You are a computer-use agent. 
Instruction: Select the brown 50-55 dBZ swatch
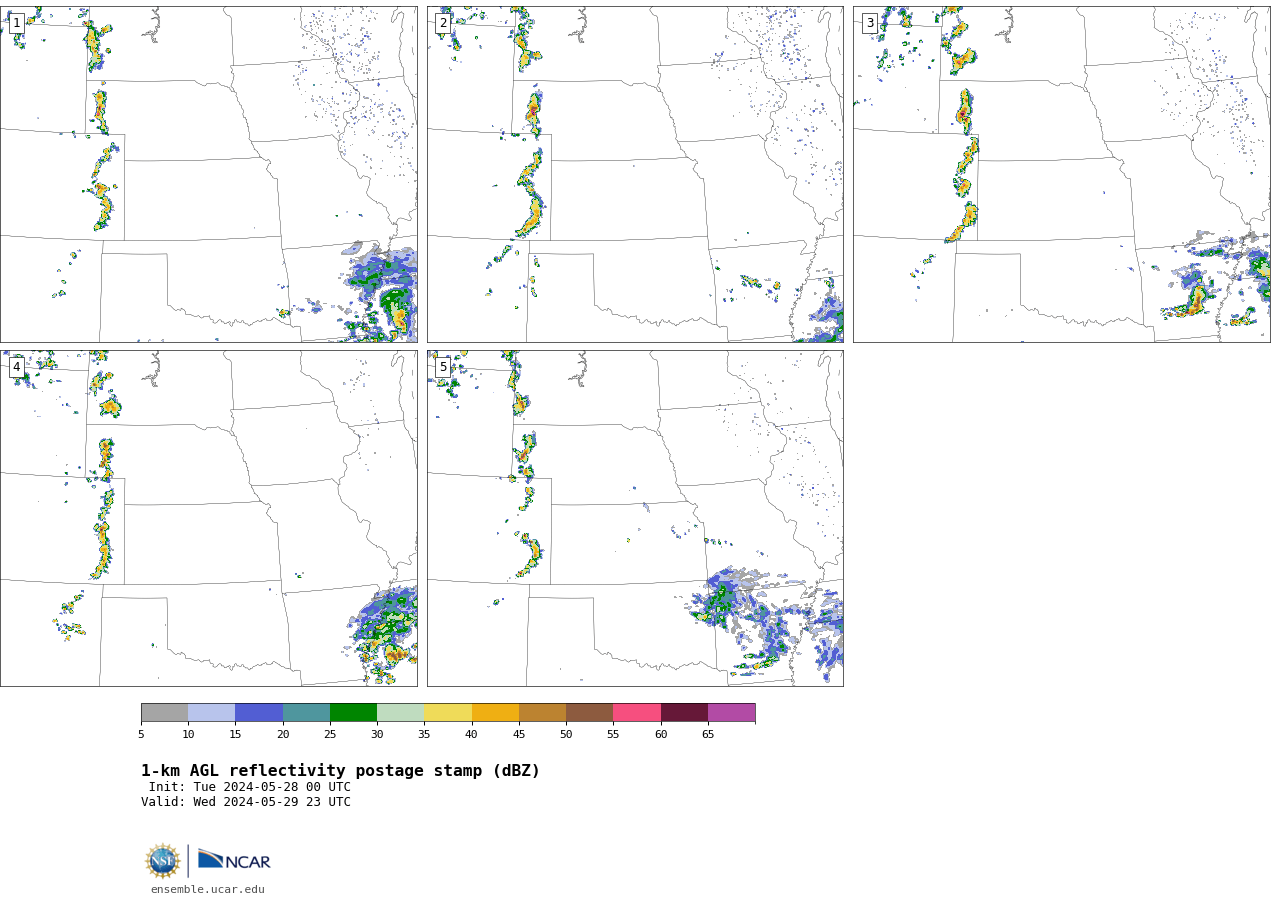[590, 713]
